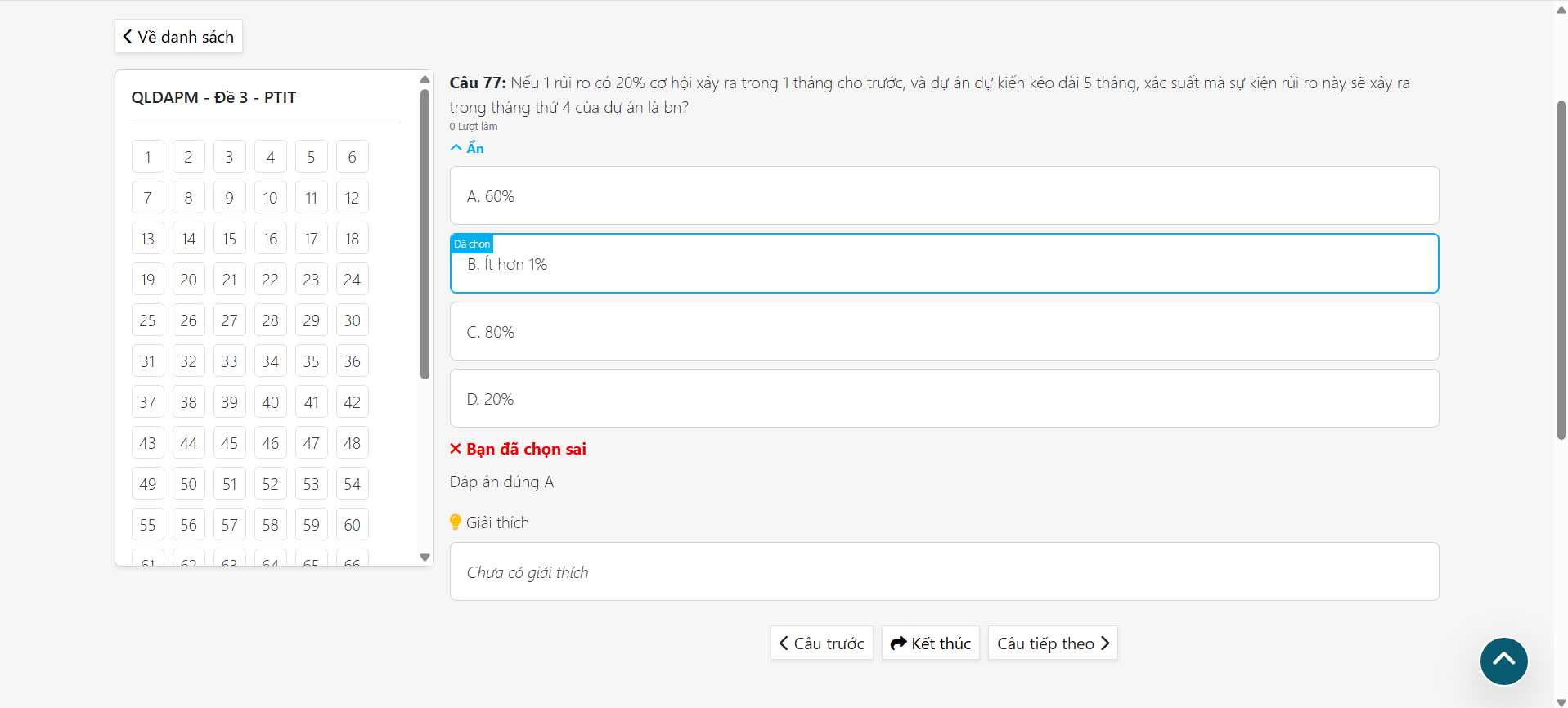Click the question list panel scrollbar thumb
Image resolution: width=1568 pixels, height=708 pixels.
tap(425, 233)
